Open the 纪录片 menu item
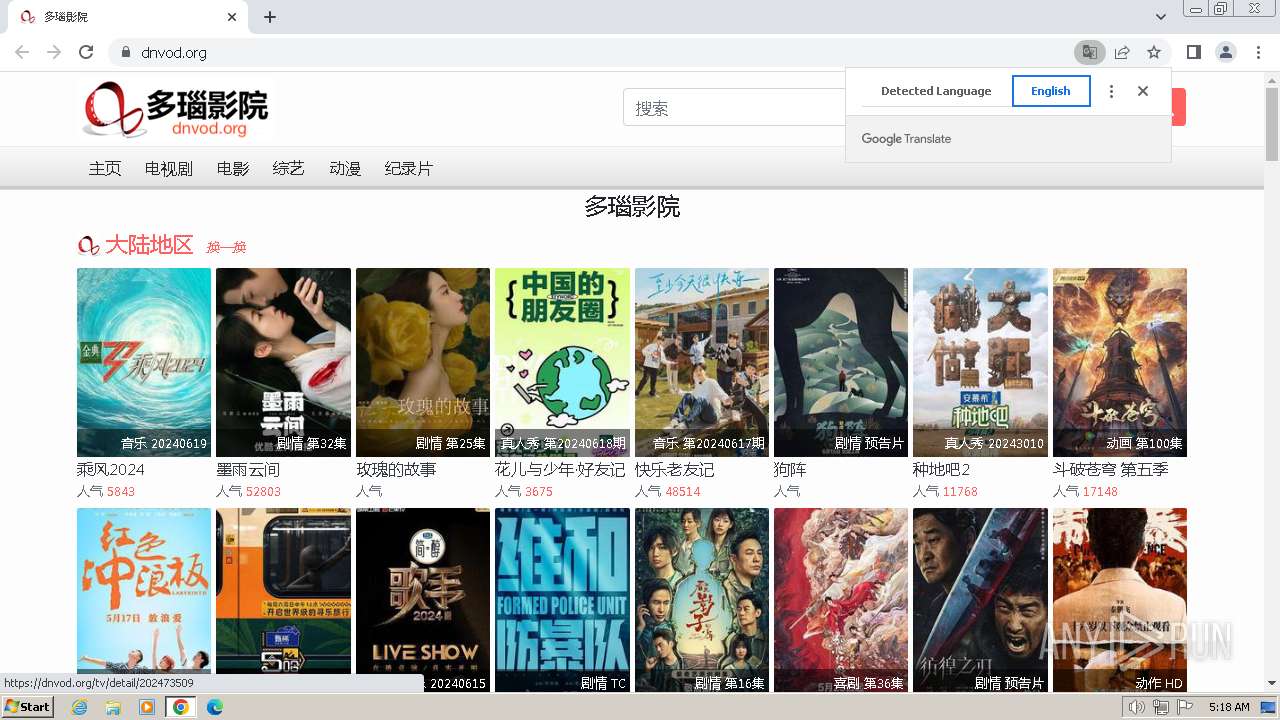The image size is (1280, 720). (x=409, y=169)
